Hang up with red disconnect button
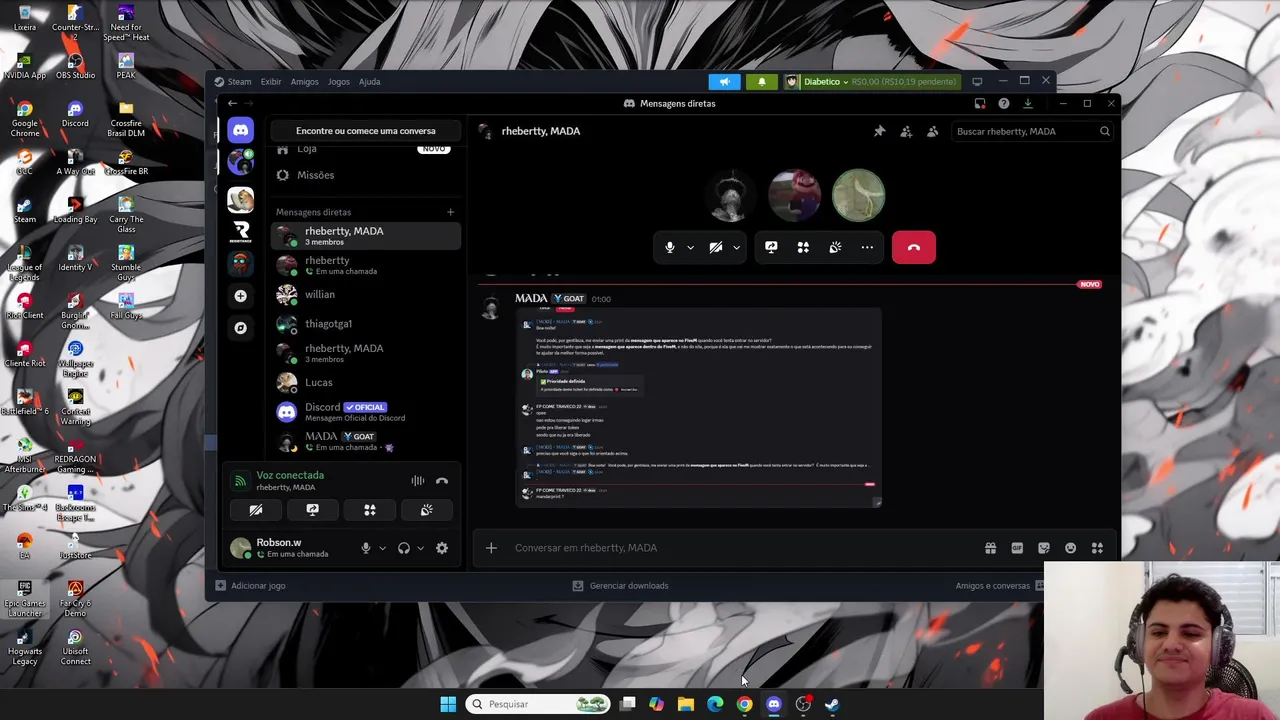The width and height of the screenshot is (1280, 720). point(914,247)
